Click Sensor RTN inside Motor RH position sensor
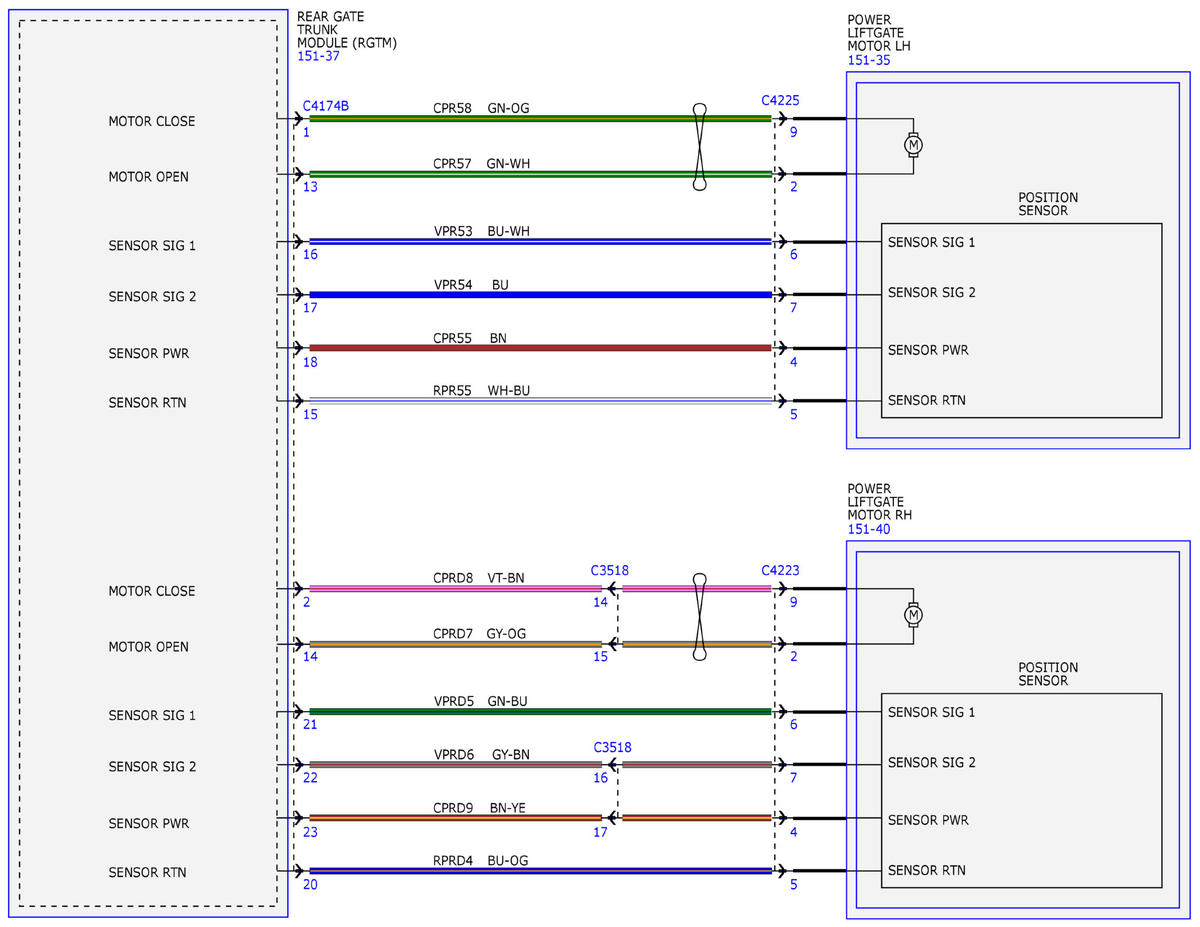 [x=927, y=870]
